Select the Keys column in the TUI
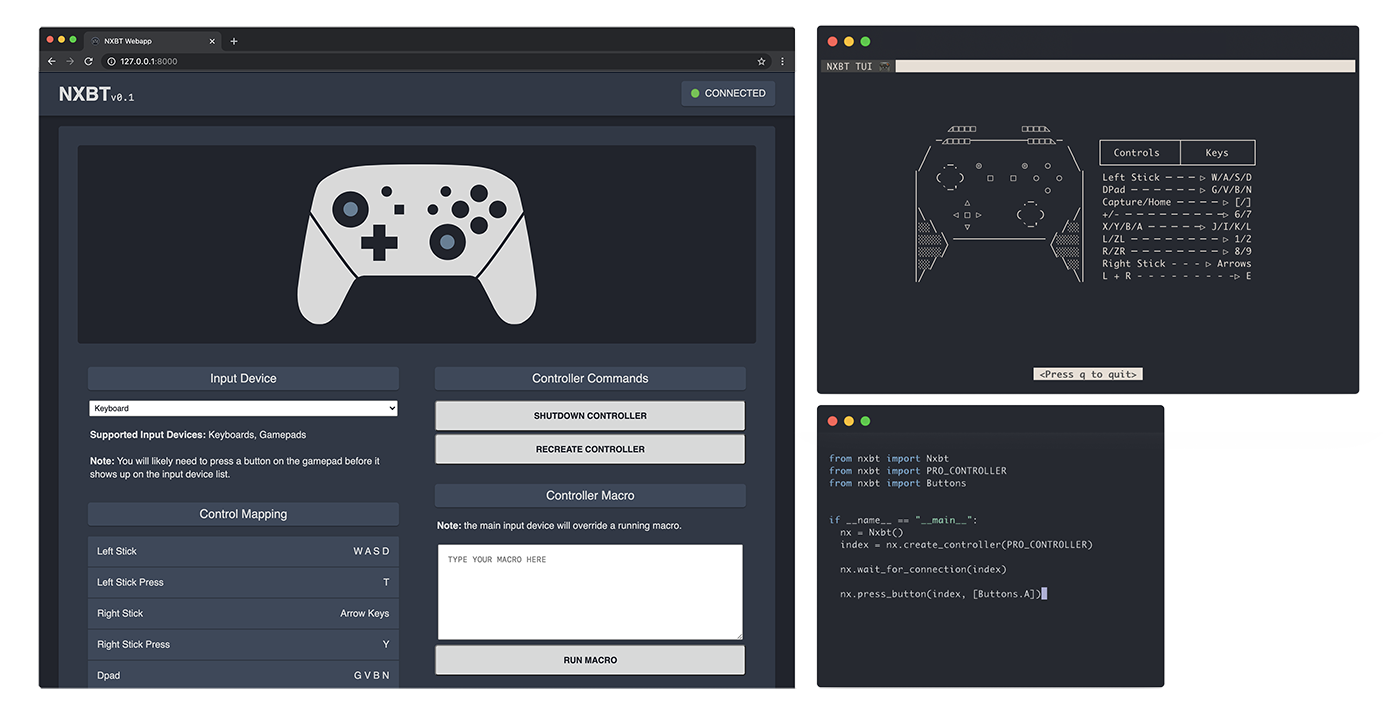 (x=1217, y=152)
